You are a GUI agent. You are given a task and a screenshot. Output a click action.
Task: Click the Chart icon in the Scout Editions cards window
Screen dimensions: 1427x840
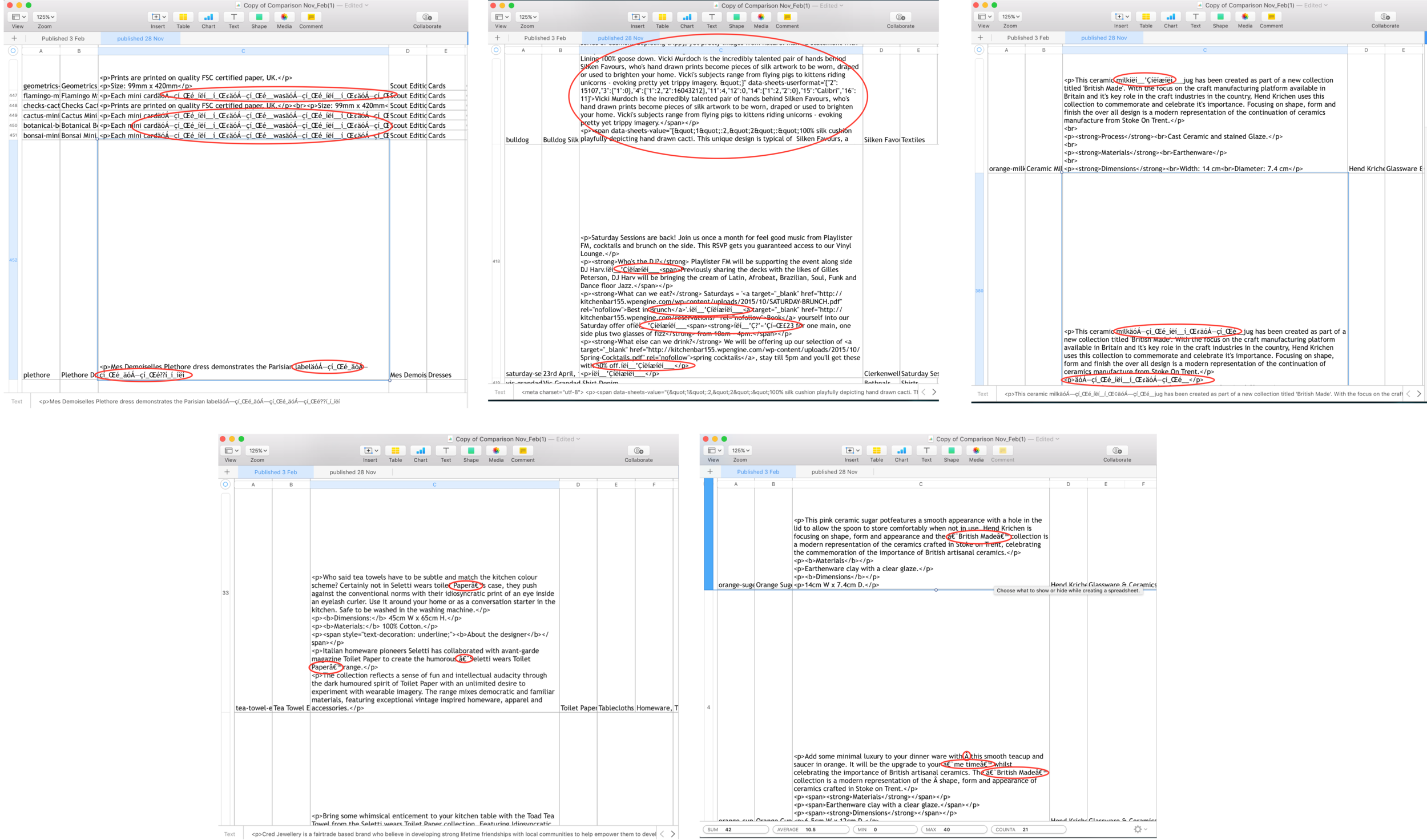208,17
